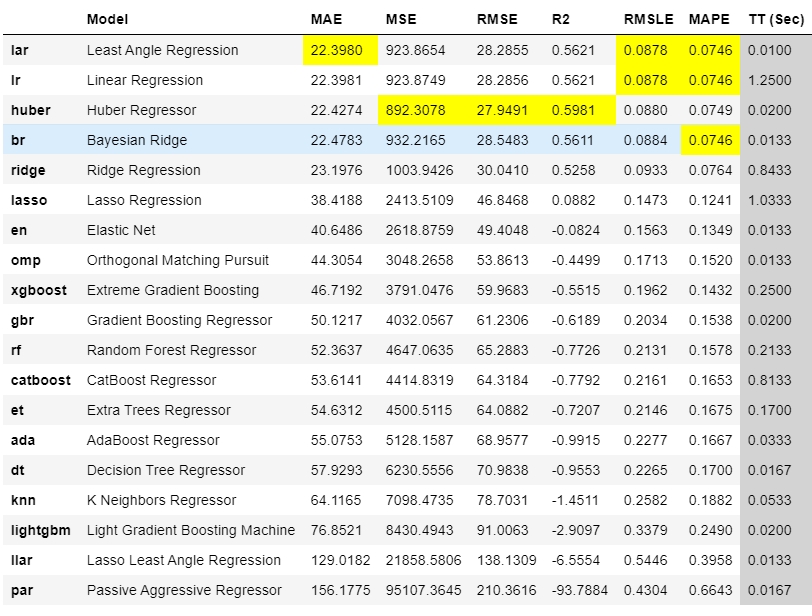Click the TT (Sec) column header

point(777,19)
